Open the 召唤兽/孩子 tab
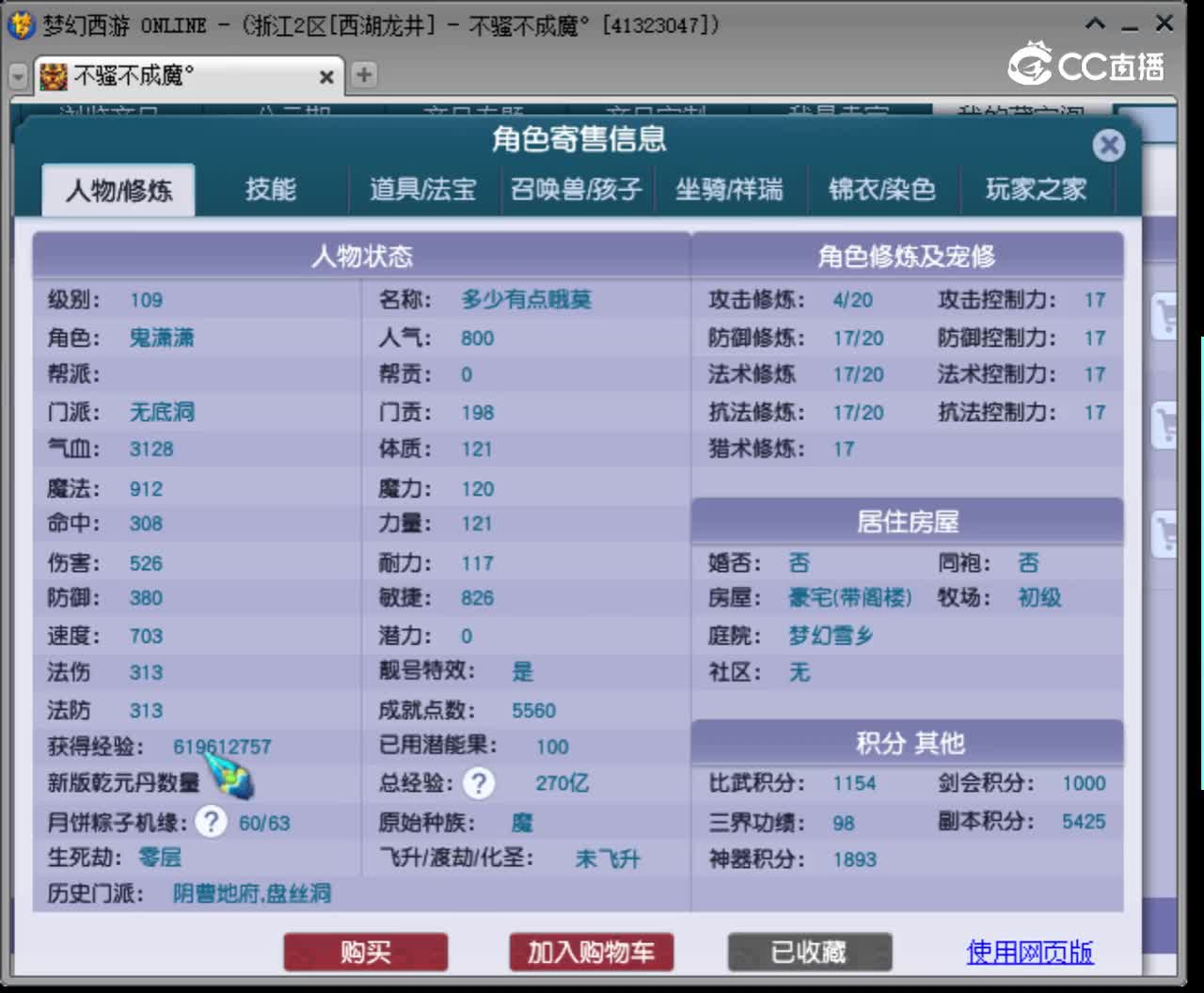 coord(577,190)
